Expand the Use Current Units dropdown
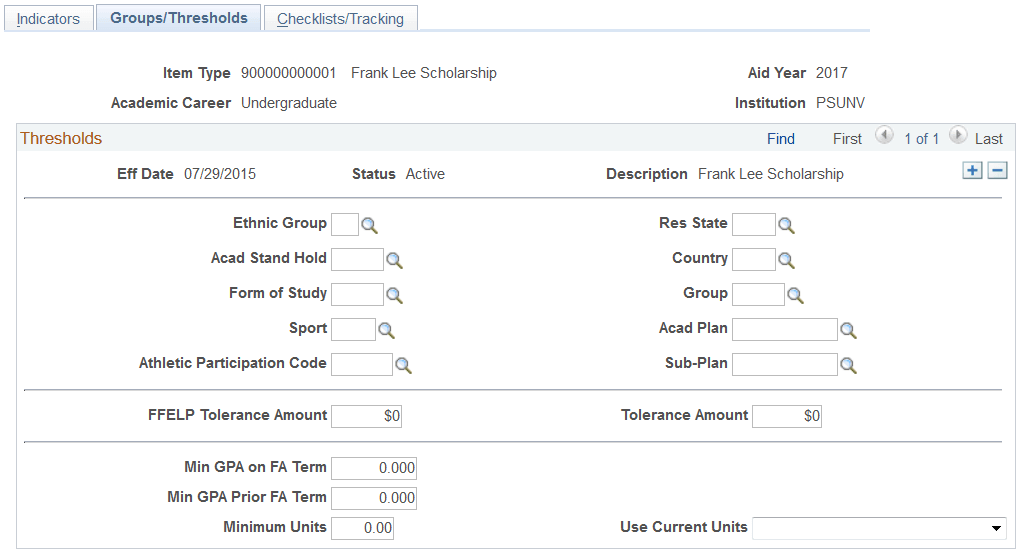Screen dimensions: 1023x550 pos(997,528)
